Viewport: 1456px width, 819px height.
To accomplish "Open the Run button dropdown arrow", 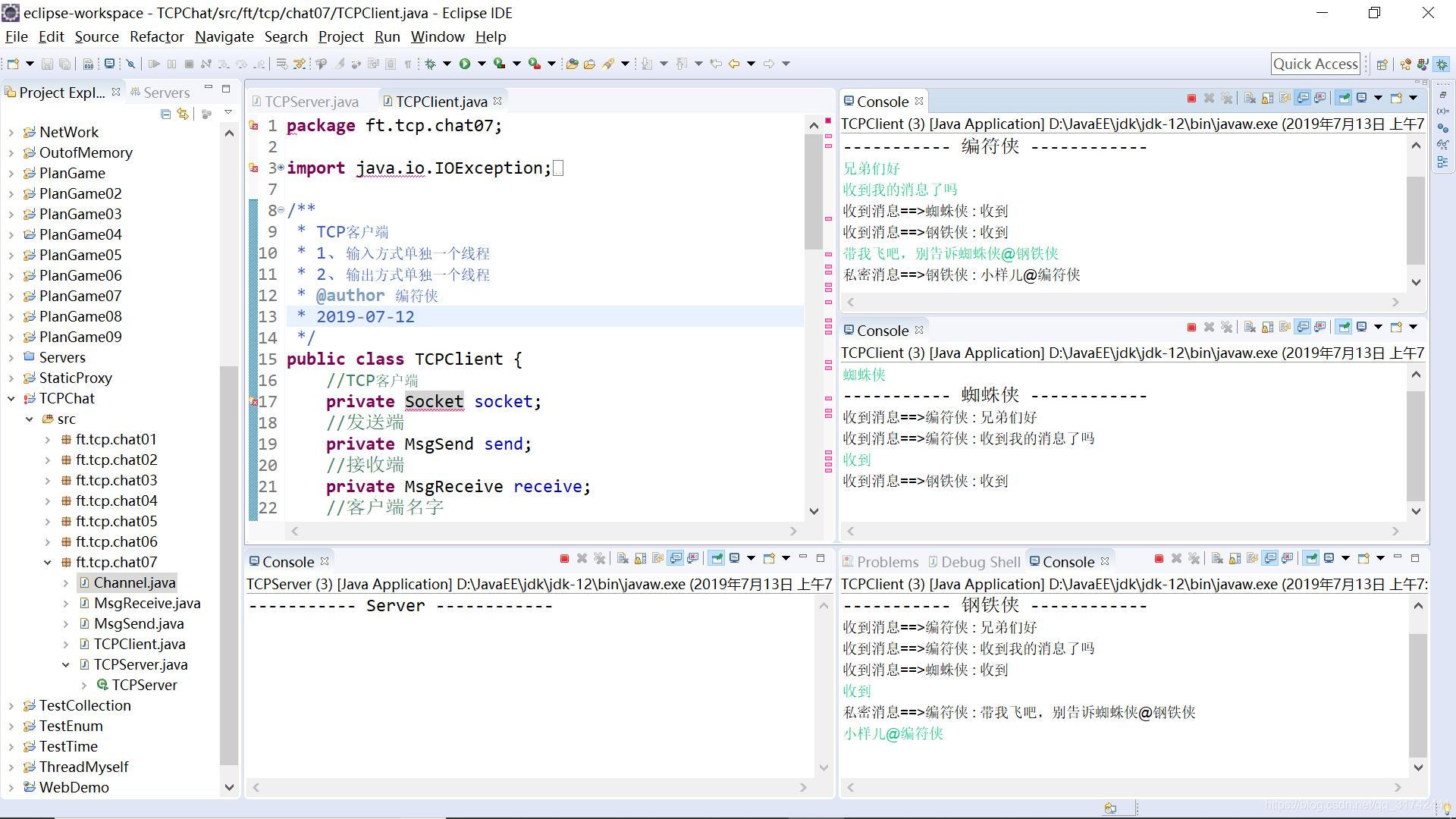I will point(482,64).
